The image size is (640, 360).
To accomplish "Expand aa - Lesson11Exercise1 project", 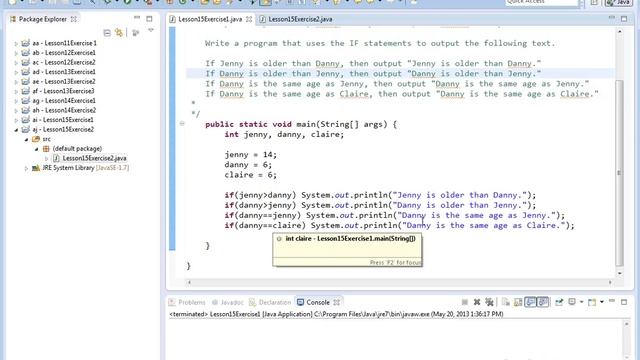I will point(16,43).
